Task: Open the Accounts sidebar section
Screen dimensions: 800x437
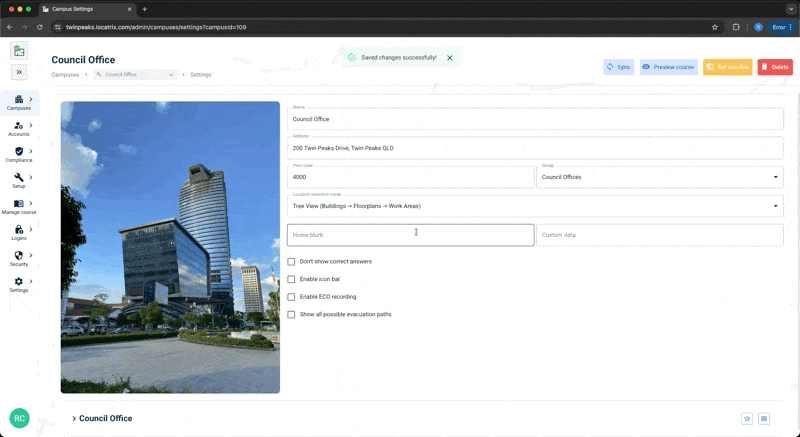Action: [19, 125]
